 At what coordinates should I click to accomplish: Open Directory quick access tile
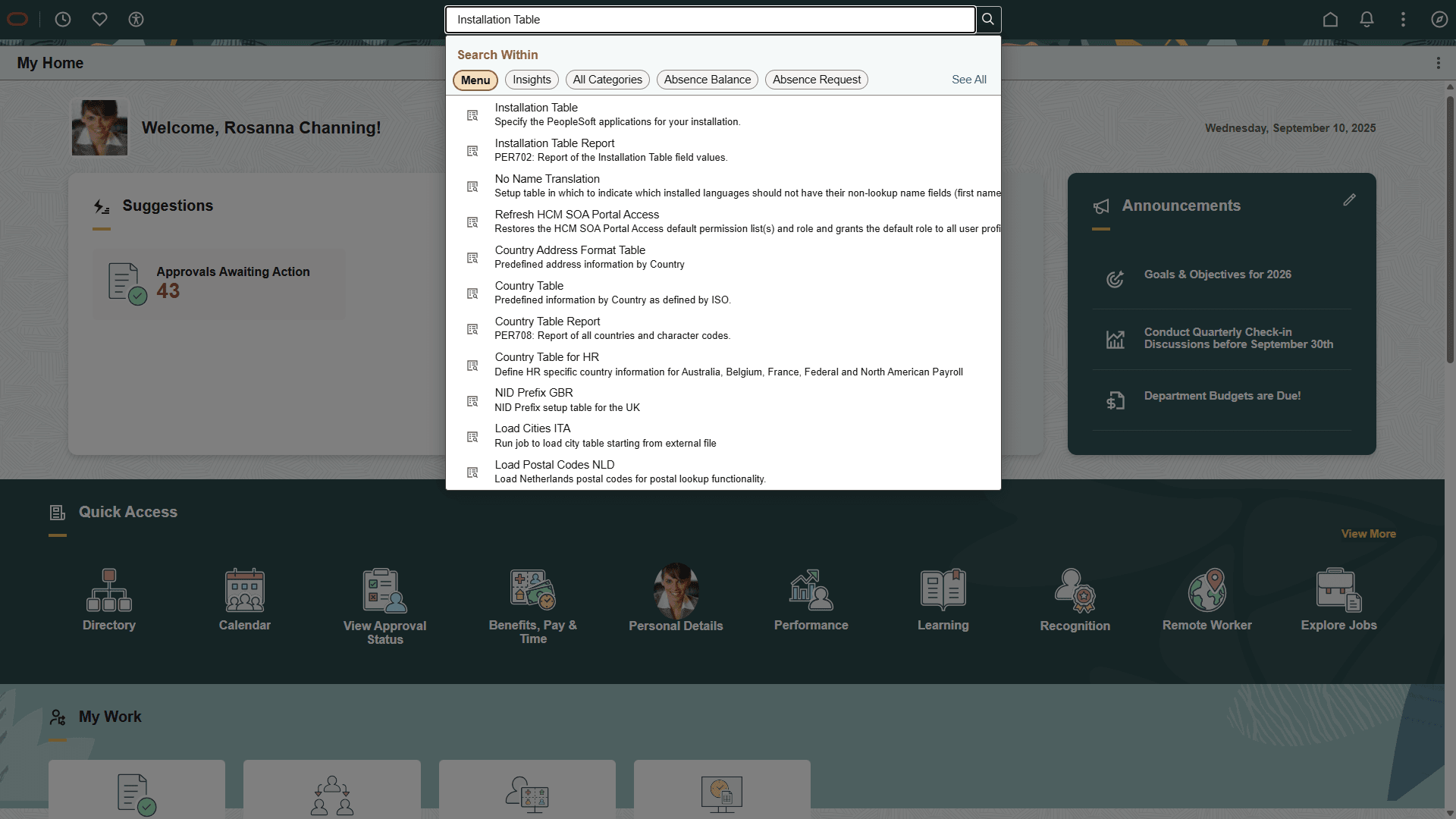[x=109, y=599]
